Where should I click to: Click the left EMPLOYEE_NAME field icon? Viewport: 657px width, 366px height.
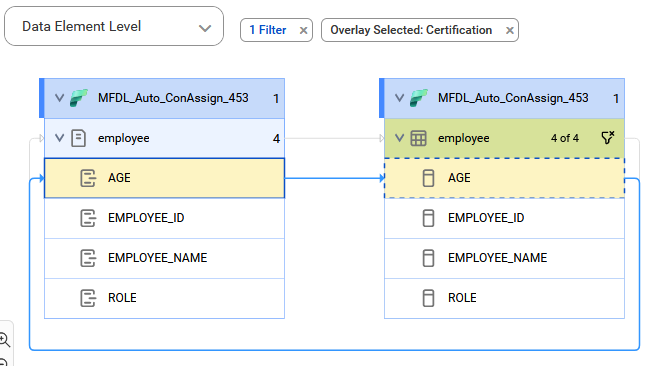point(88,258)
